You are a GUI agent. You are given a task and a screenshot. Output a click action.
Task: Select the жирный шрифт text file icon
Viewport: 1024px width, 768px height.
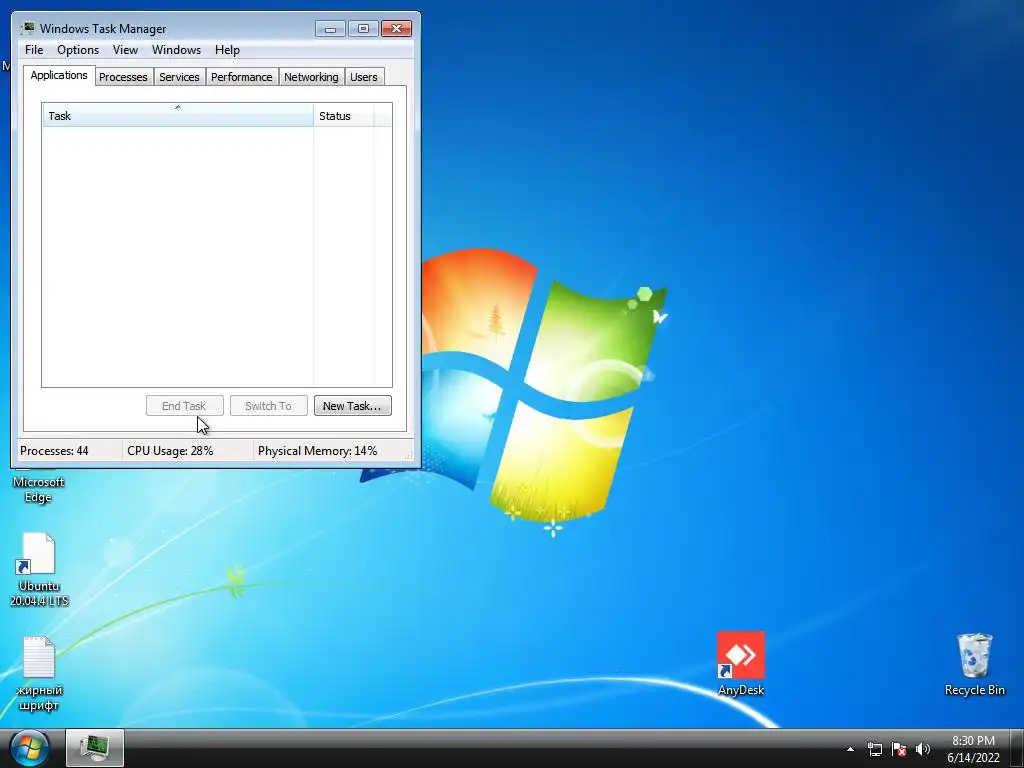(x=39, y=673)
